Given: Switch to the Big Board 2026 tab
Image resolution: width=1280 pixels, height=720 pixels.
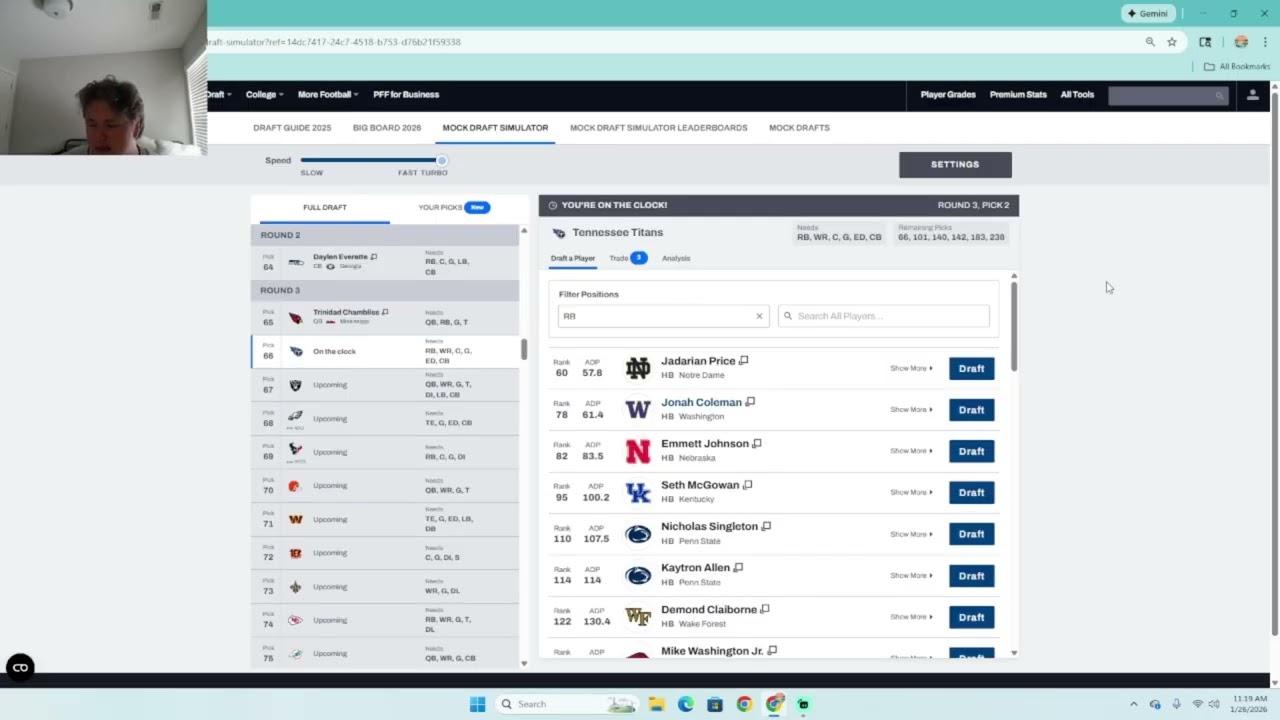Looking at the screenshot, I should (x=387, y=128).
